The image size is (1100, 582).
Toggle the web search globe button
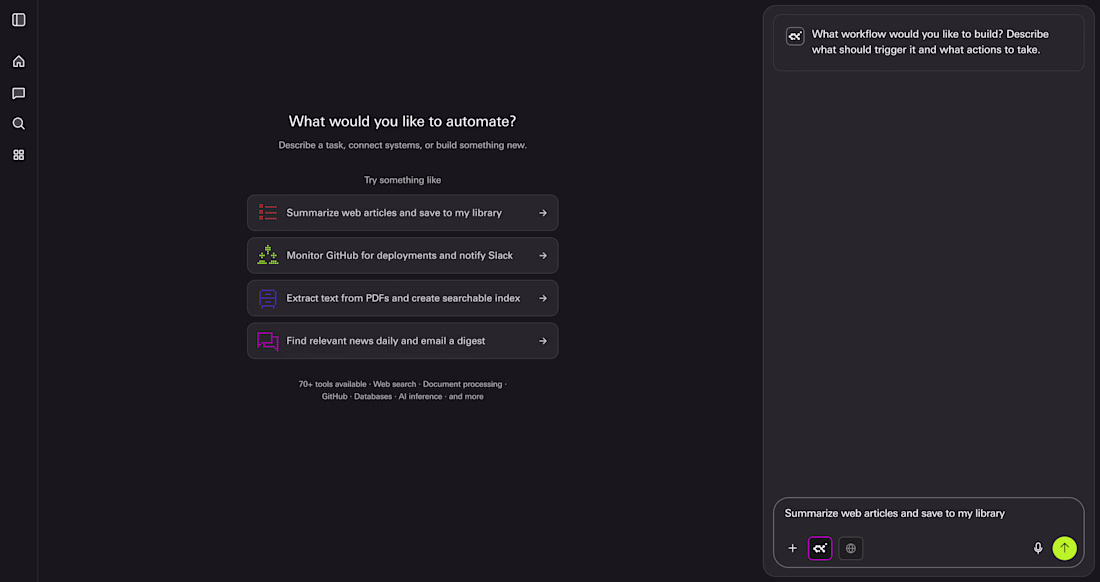tap(851, 548)
